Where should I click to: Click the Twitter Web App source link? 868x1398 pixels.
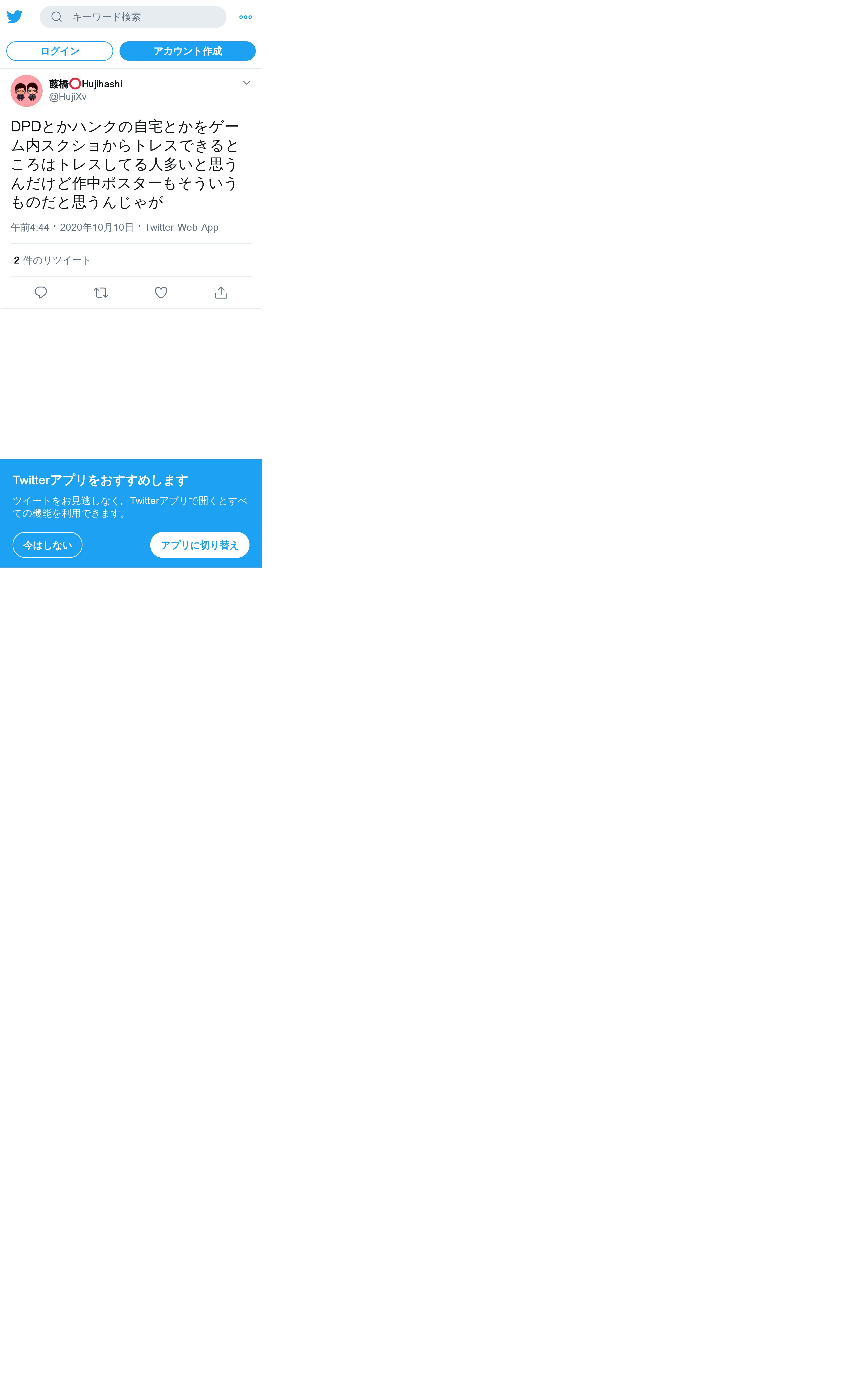[x=181, y=227]
